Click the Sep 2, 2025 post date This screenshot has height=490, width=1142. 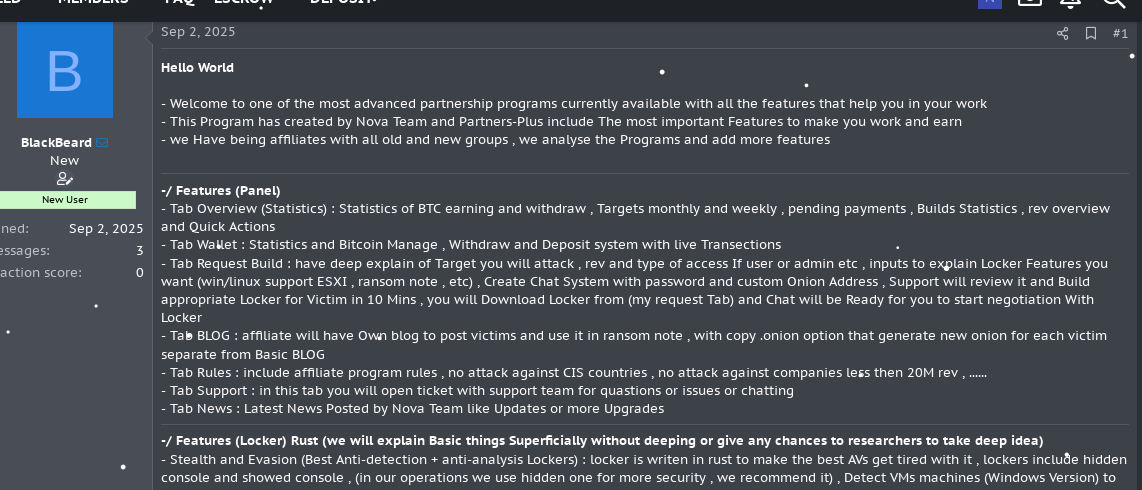coord(198,32)
